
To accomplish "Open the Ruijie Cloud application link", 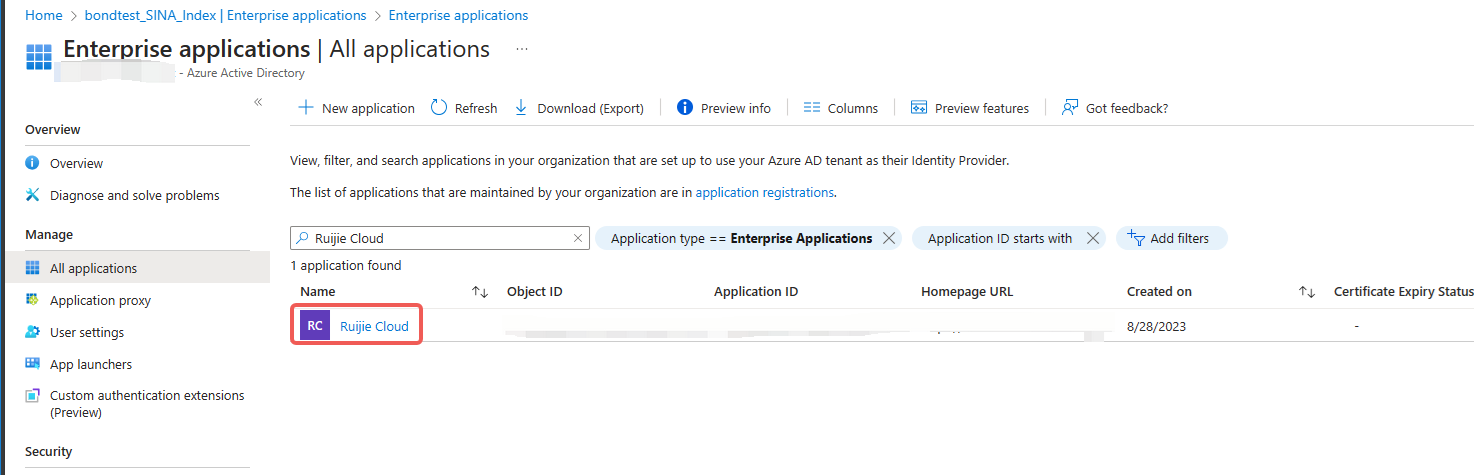I will pos(373,326).
